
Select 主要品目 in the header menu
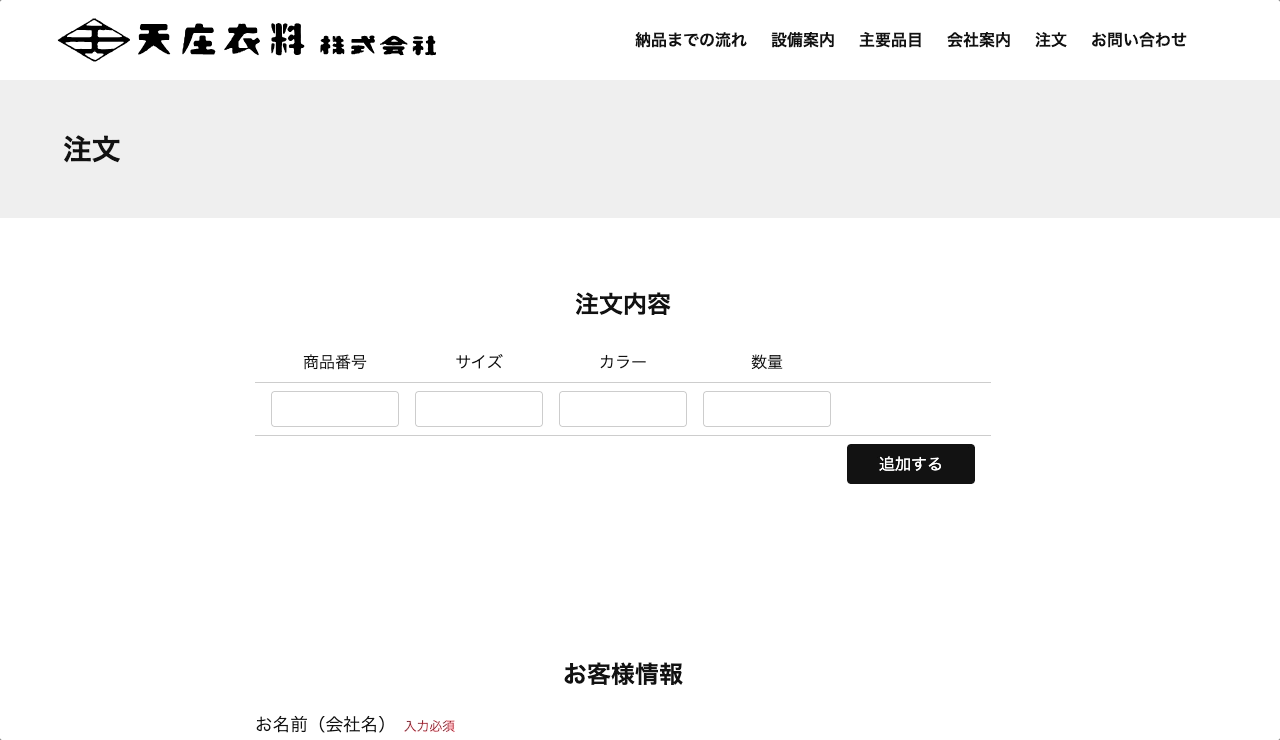coord(891,40)
